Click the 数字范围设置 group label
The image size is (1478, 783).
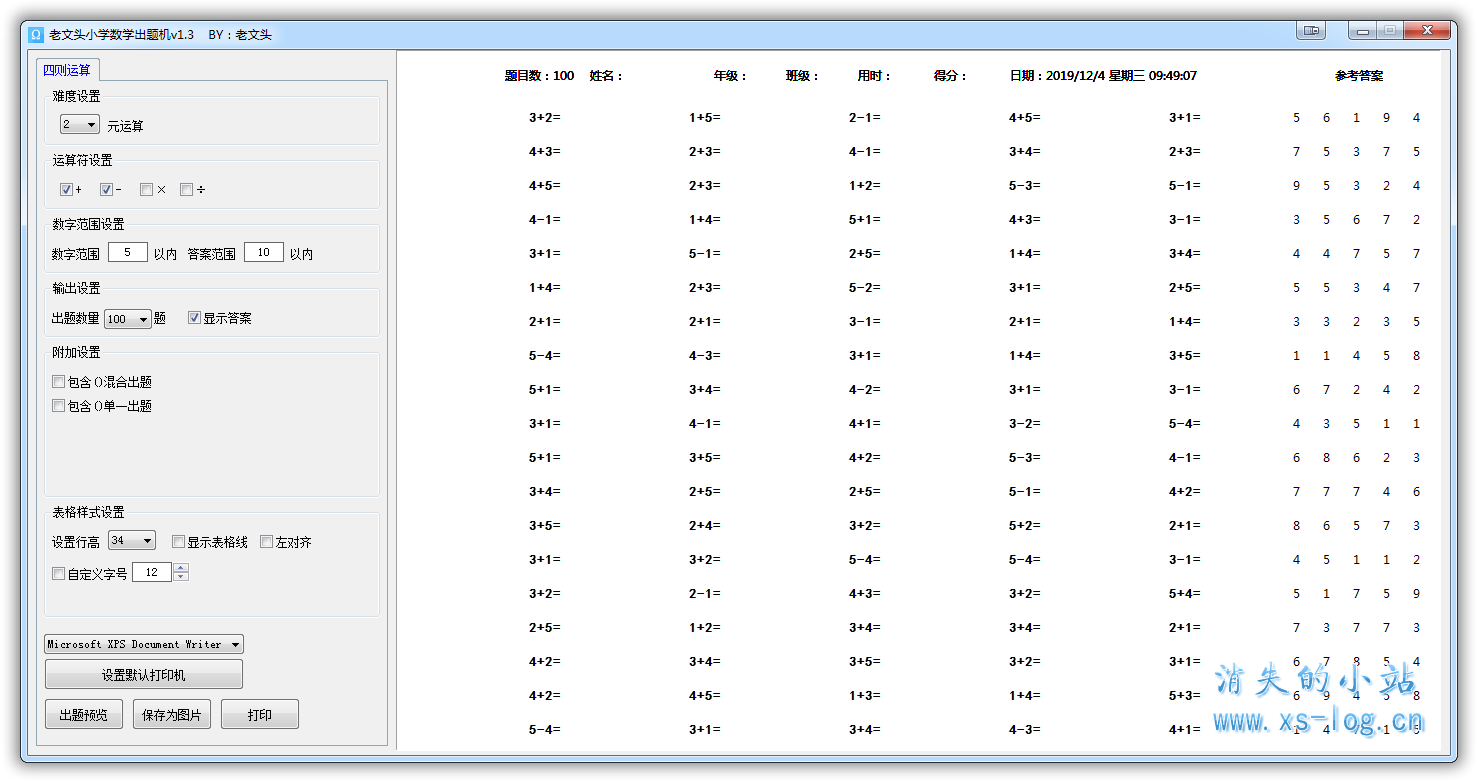tap(88, 224)
